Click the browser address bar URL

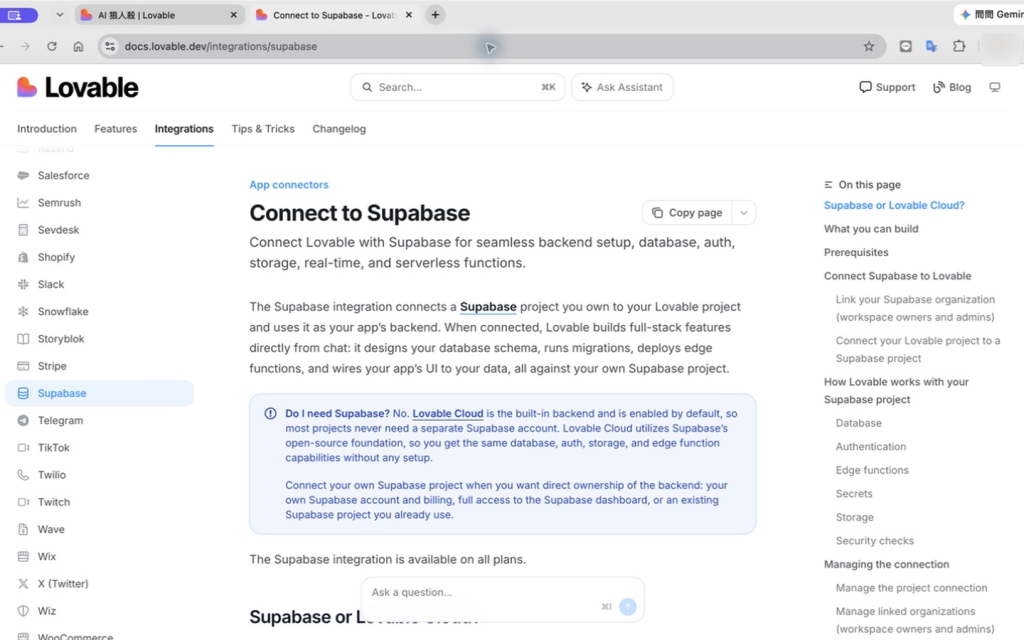[x=221, y=46]
